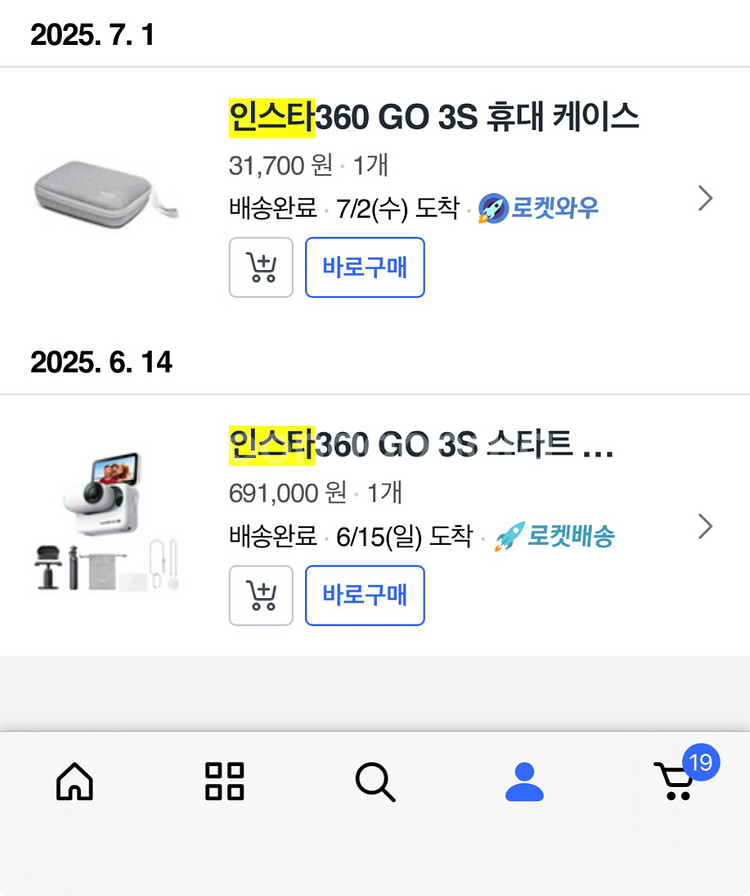Expand the 휴대 케이스 order details chevron

(705, 198)
